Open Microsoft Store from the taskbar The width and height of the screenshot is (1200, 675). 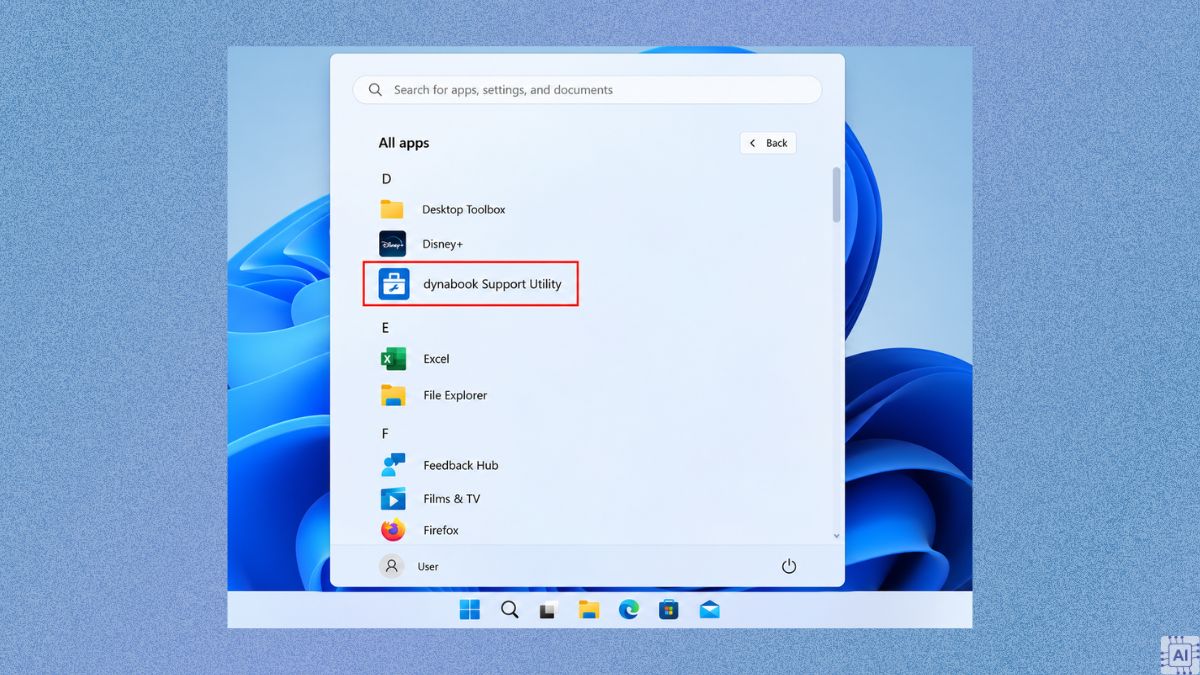[x=669, y=610]
